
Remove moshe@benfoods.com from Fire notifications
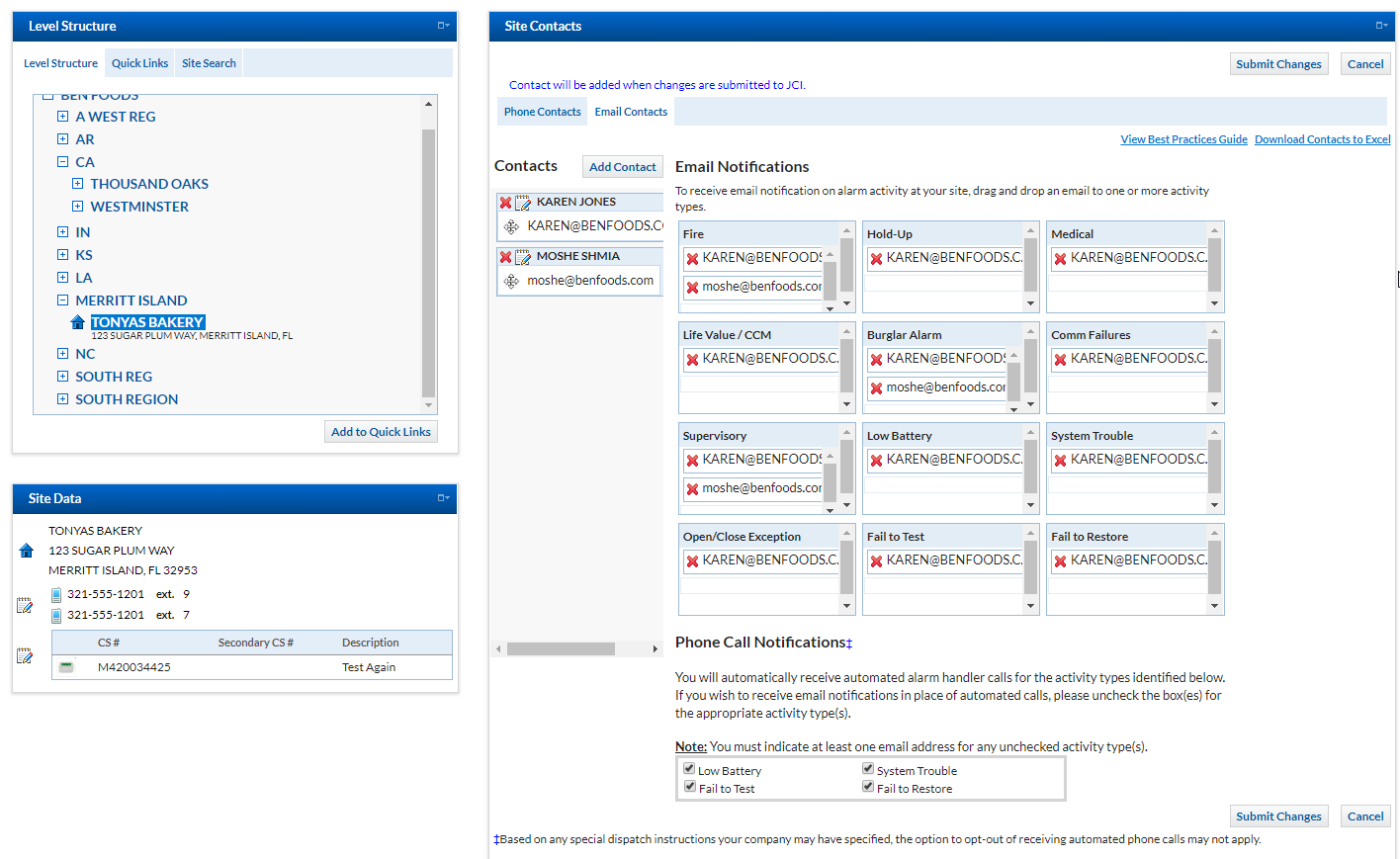click(x=692, y=288)
